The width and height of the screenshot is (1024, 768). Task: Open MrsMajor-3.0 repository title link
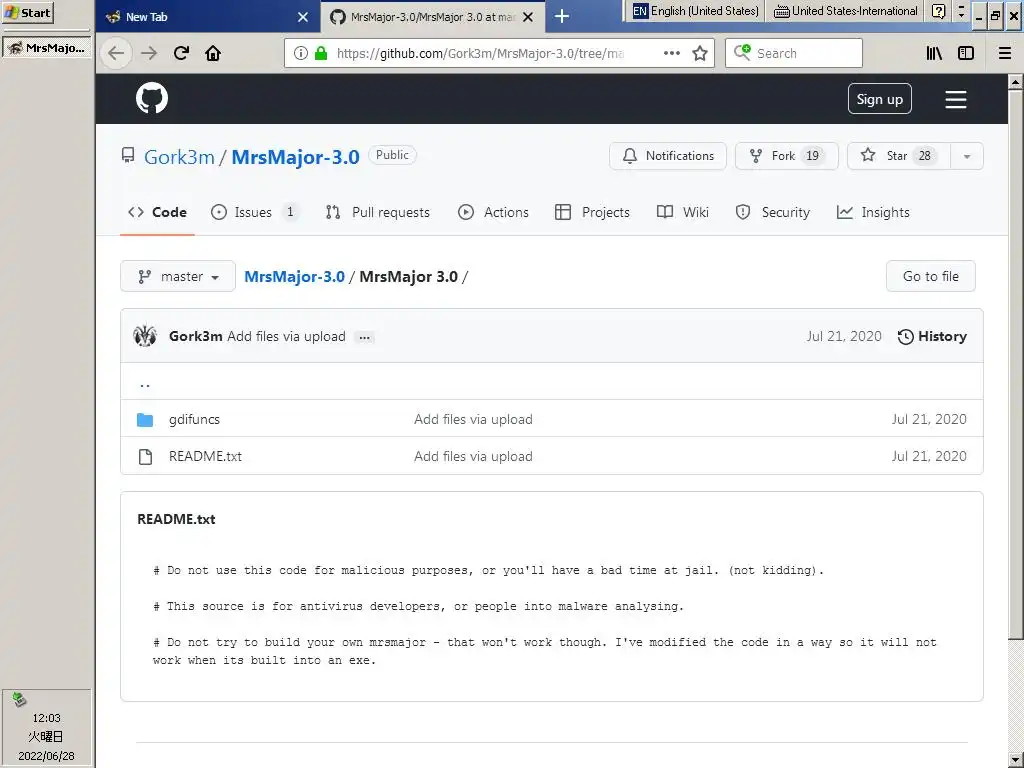pyautogui.click(x=295, y=157)
